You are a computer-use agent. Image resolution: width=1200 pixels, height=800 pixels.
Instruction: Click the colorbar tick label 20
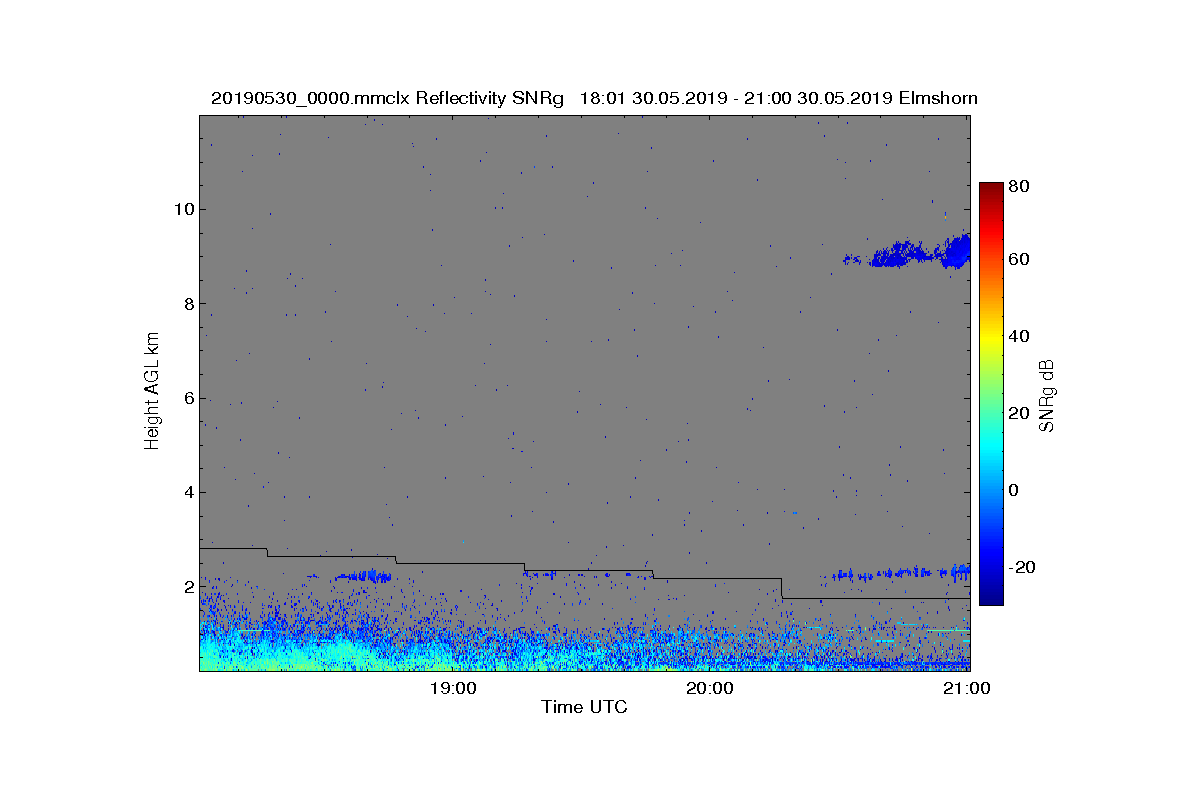coord(1020,413)
